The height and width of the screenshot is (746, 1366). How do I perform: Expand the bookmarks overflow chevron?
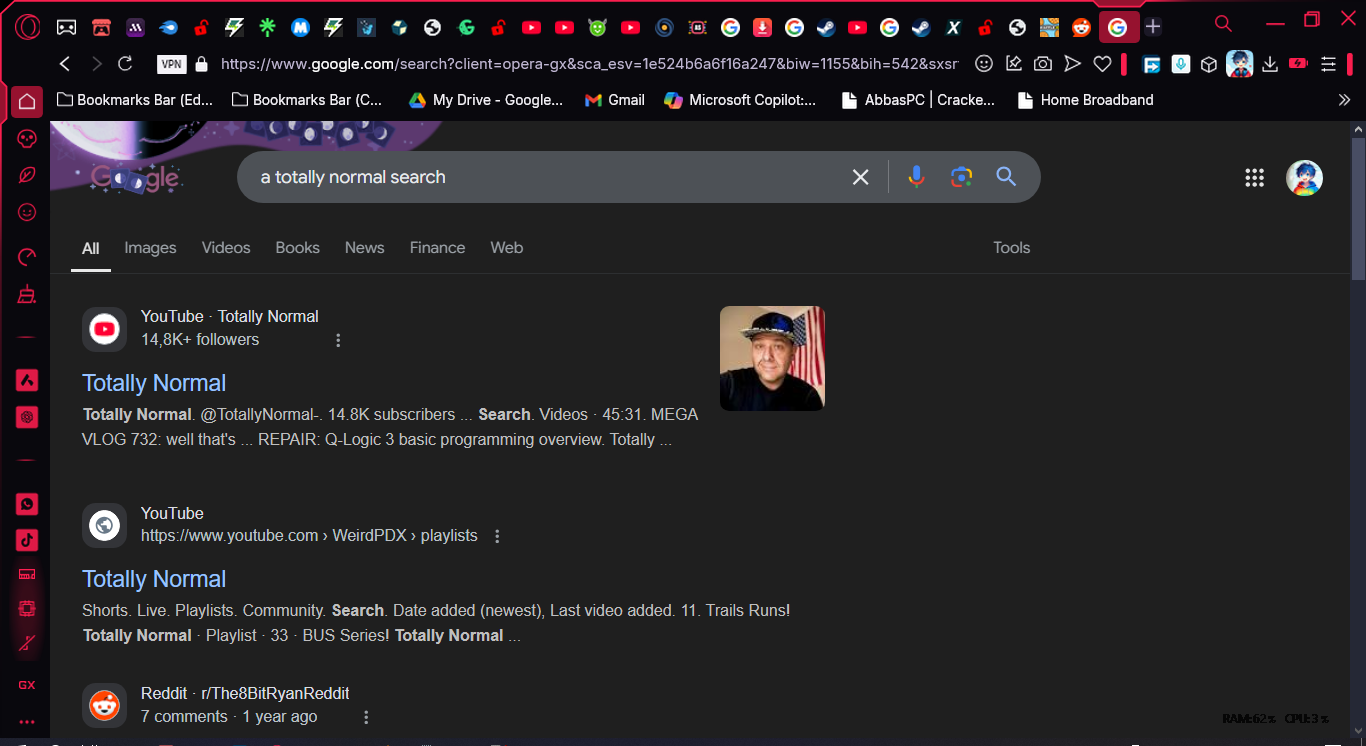[x=1344, y=100]
